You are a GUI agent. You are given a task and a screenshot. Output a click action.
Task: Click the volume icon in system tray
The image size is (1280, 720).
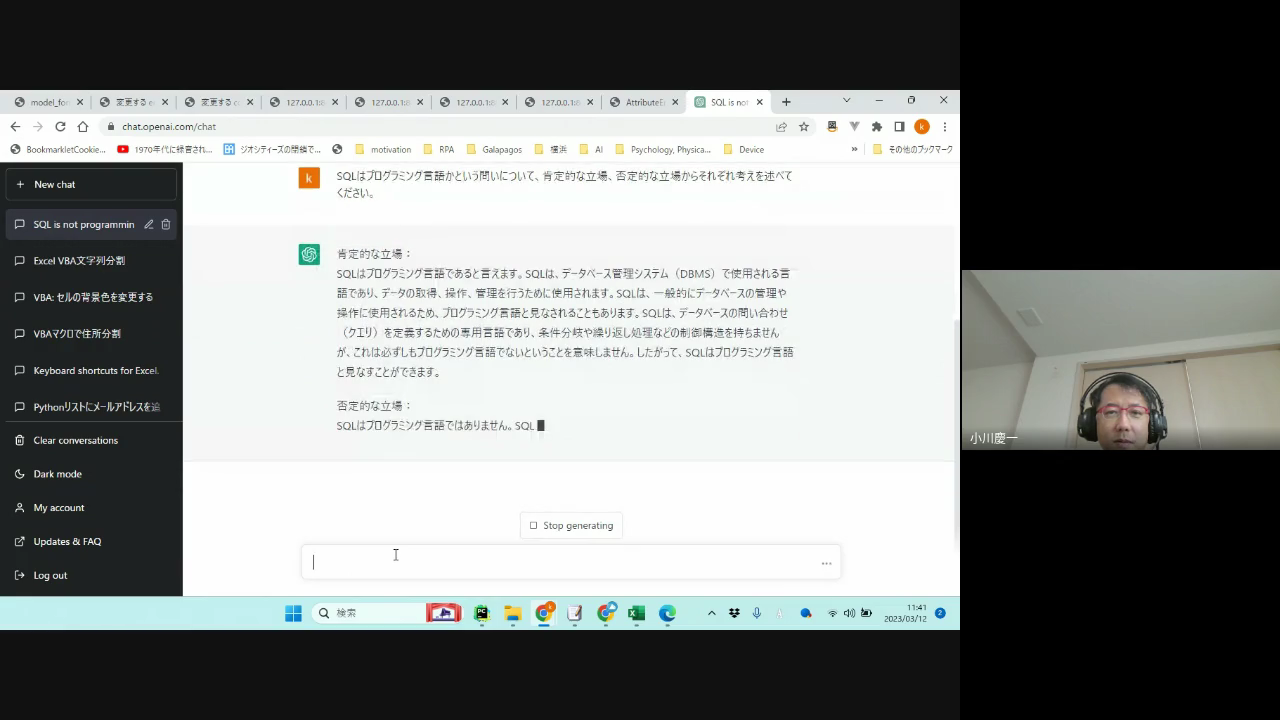click(x=849, y=613)
